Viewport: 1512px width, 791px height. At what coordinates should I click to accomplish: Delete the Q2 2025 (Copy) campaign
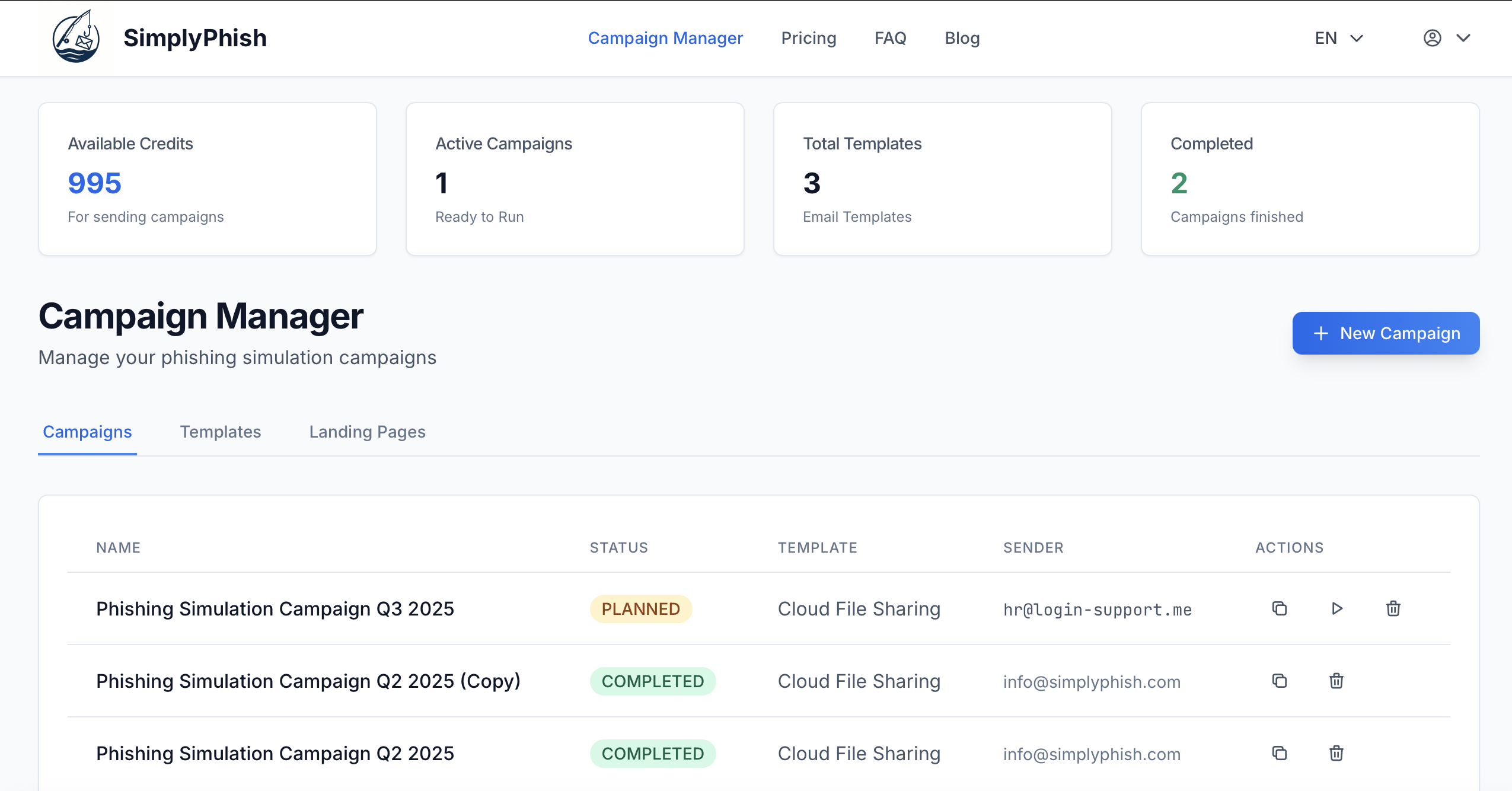point(1336,681)
